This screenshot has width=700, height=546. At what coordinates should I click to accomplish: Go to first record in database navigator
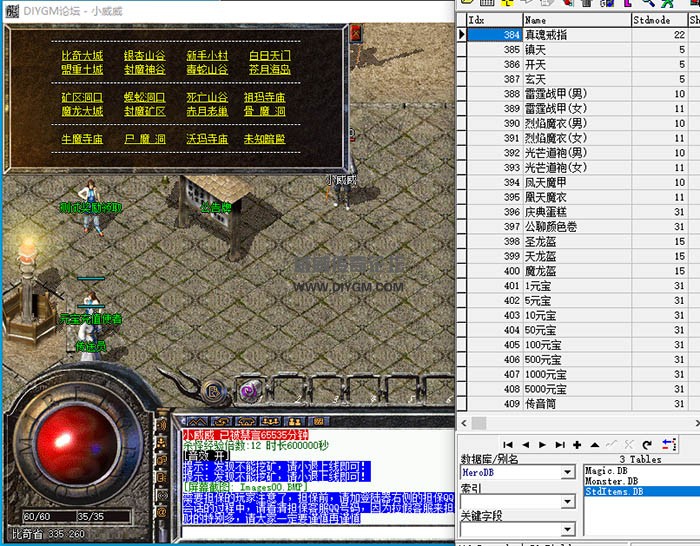[x=508, y=445]
